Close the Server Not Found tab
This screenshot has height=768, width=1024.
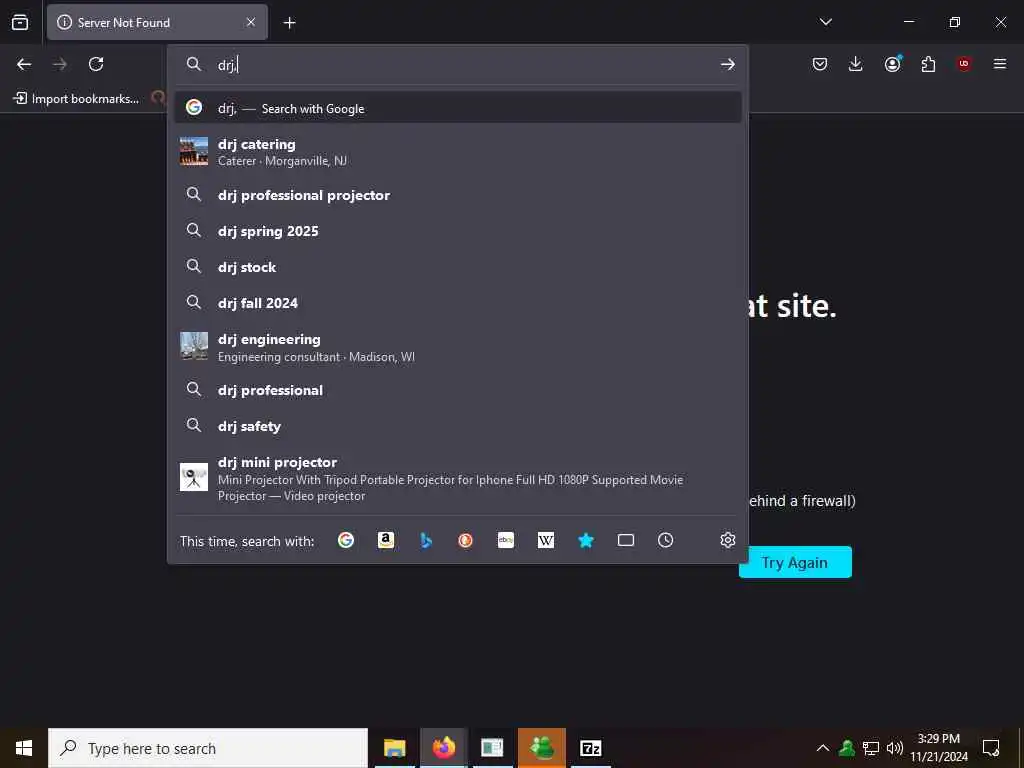point(251,22)
